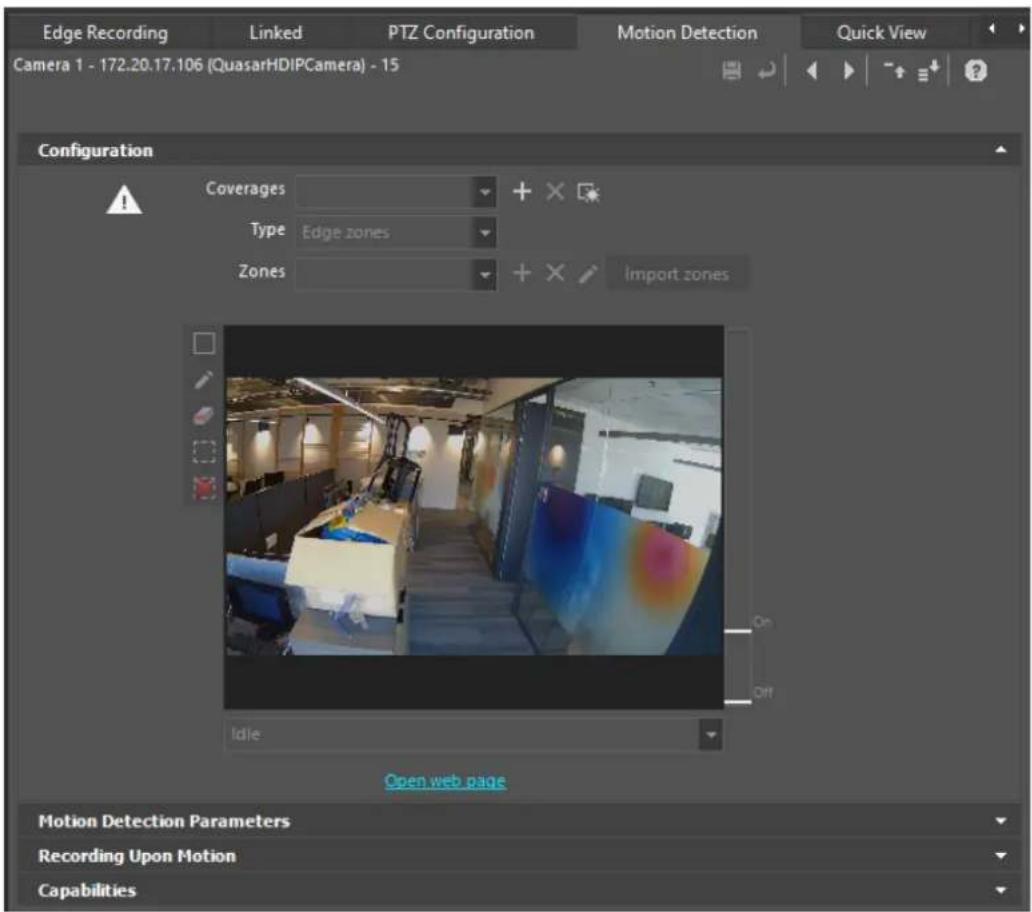Expand the Capabilities section

1000,890
